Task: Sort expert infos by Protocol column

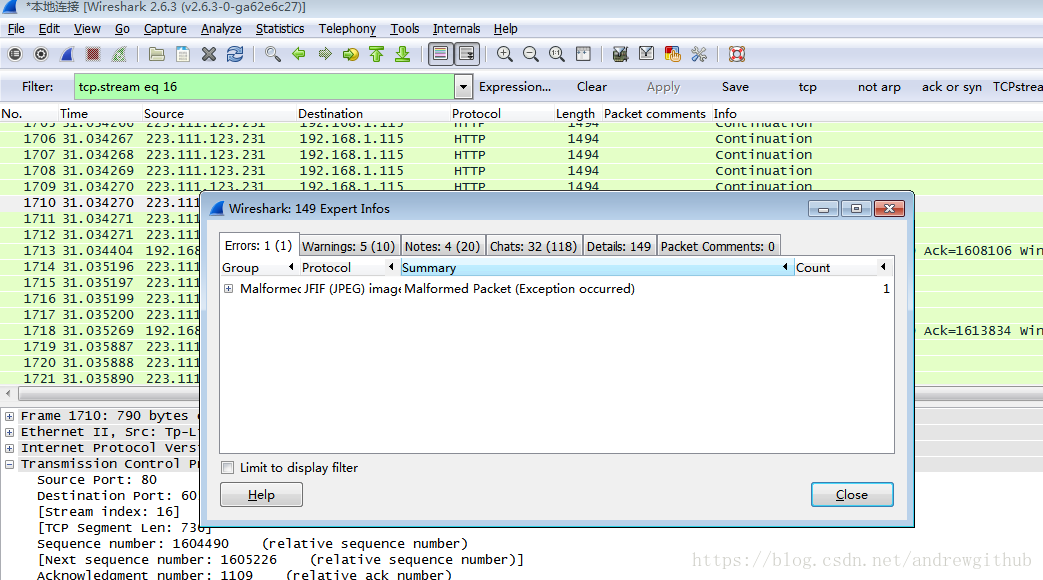Action: [x=348, y=267]
